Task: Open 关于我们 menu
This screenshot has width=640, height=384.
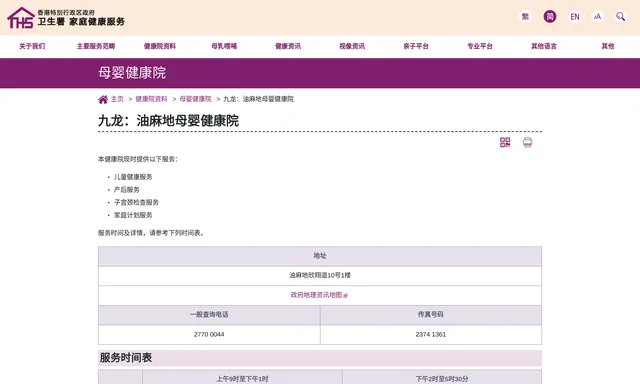Action: (32, 46)
